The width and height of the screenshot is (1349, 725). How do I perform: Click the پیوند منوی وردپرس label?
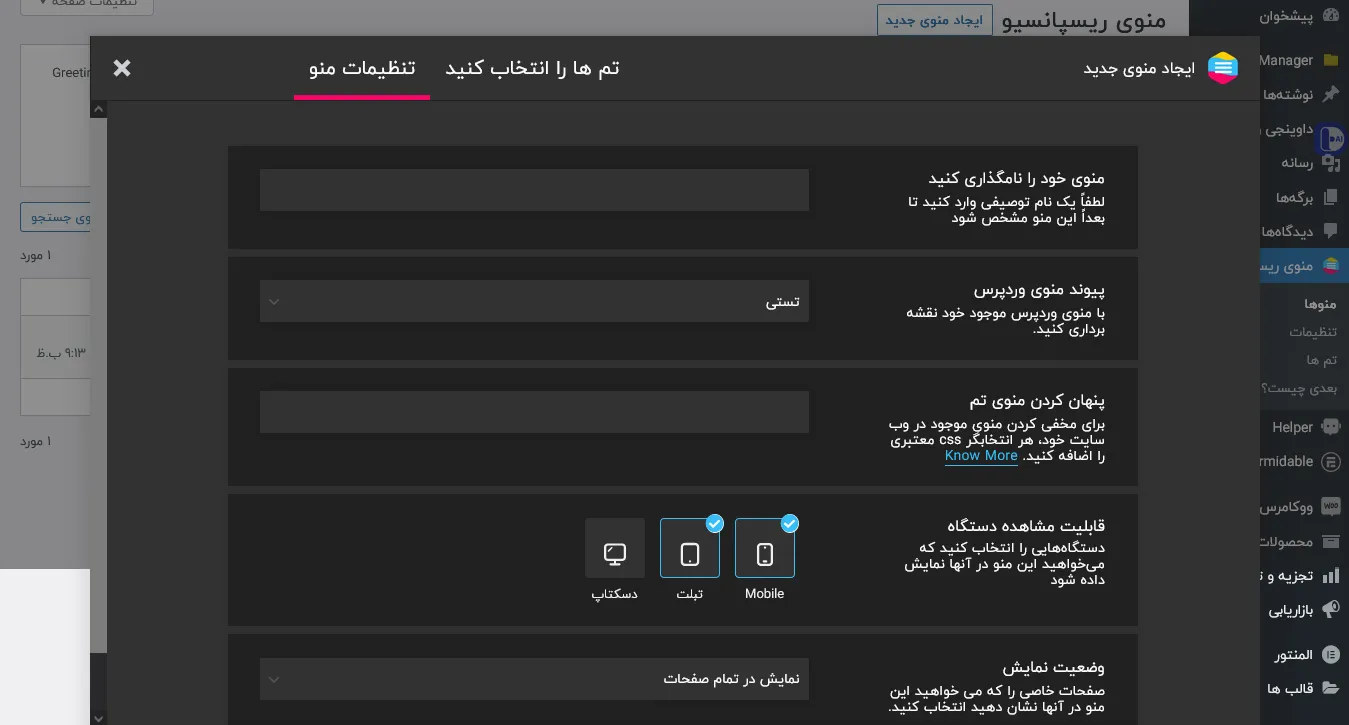(x=1040, y=290)
